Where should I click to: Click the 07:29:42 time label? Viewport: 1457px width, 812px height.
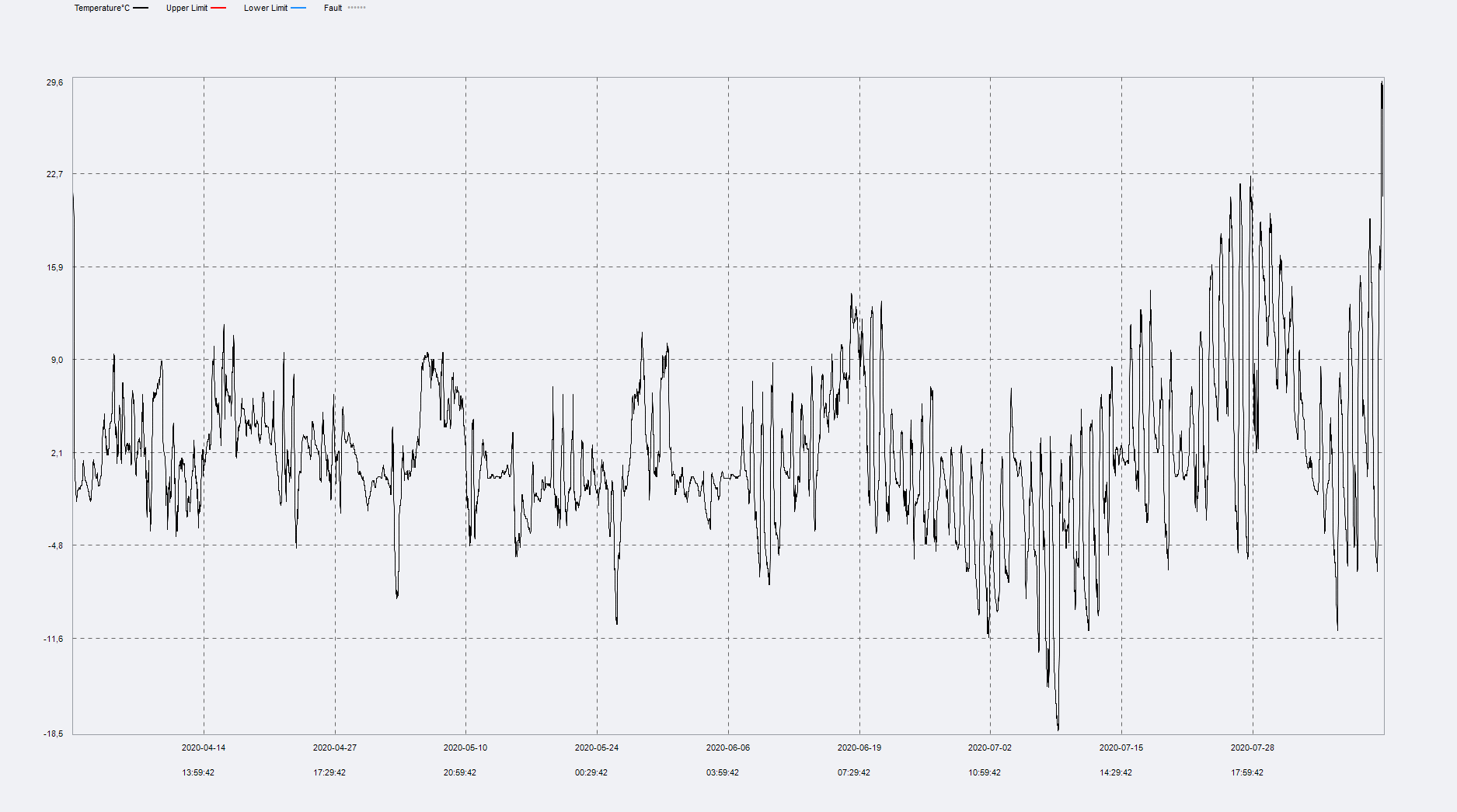click(x=854, y=772)
